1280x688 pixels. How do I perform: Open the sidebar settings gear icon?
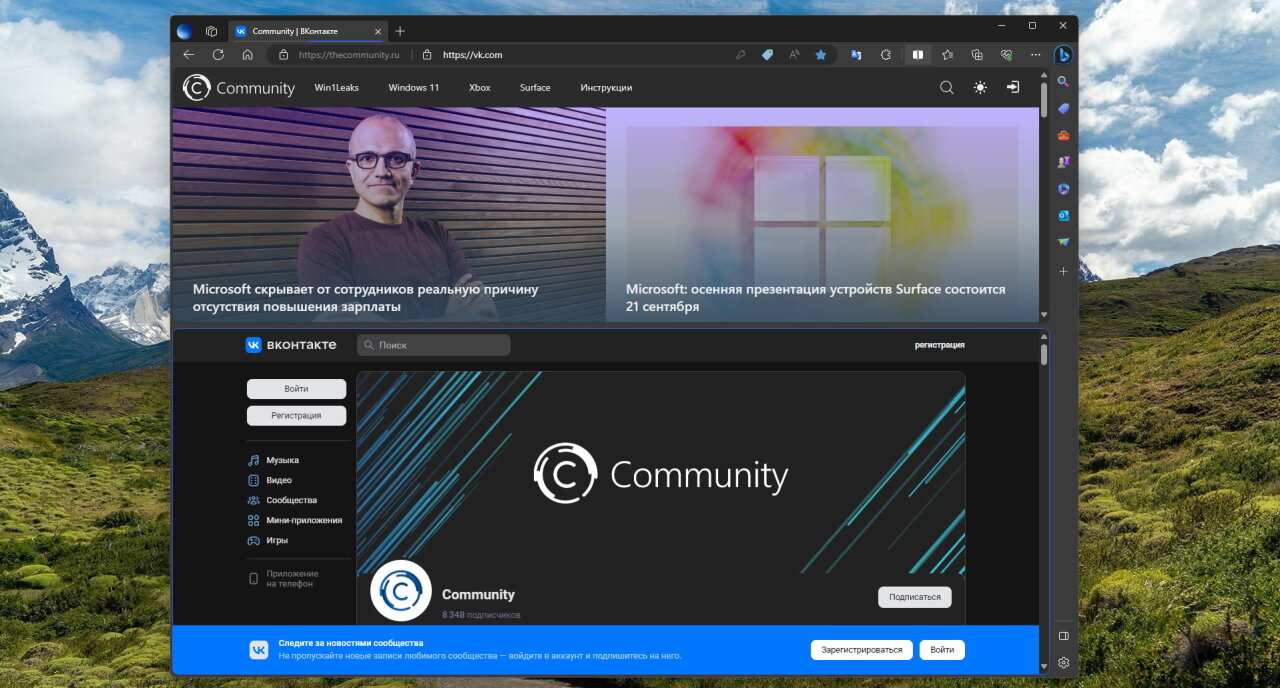pyautogui.click(x=1064, y=662)
